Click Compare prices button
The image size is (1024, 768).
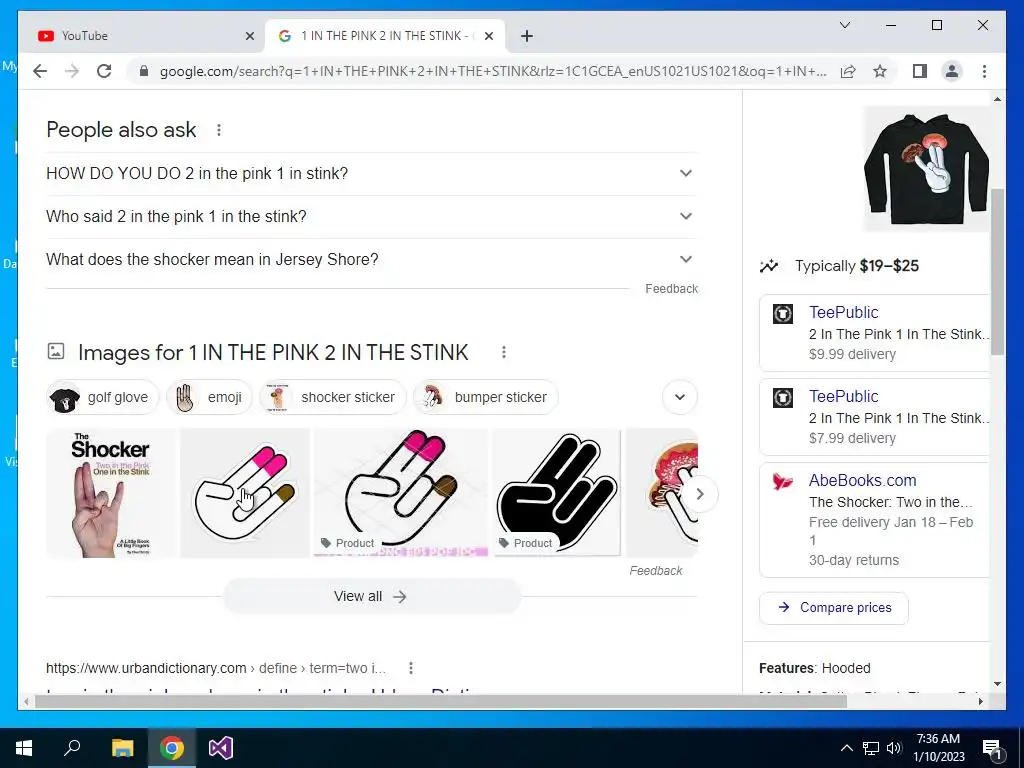tap(833, 608)
